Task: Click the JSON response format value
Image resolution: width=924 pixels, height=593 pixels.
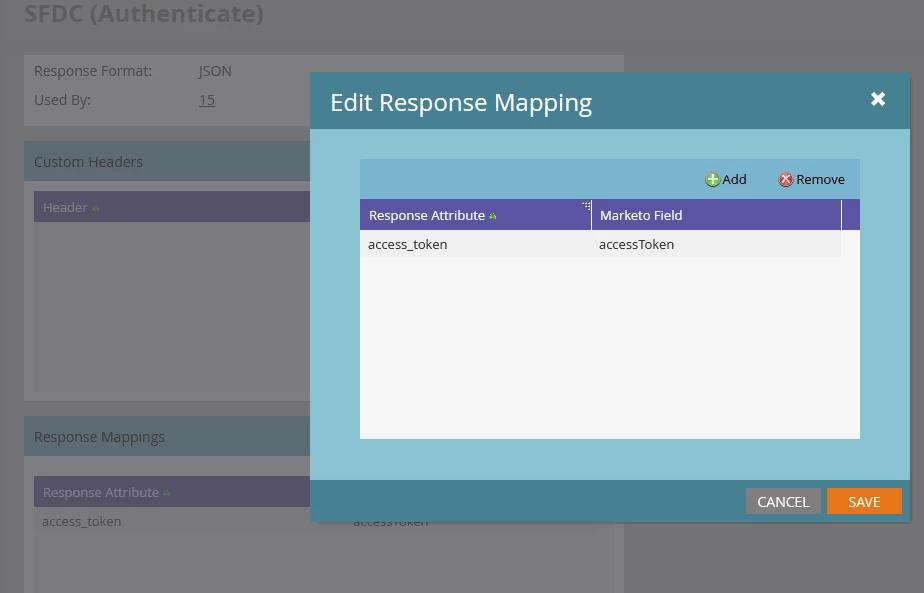Action: point(215,71)
